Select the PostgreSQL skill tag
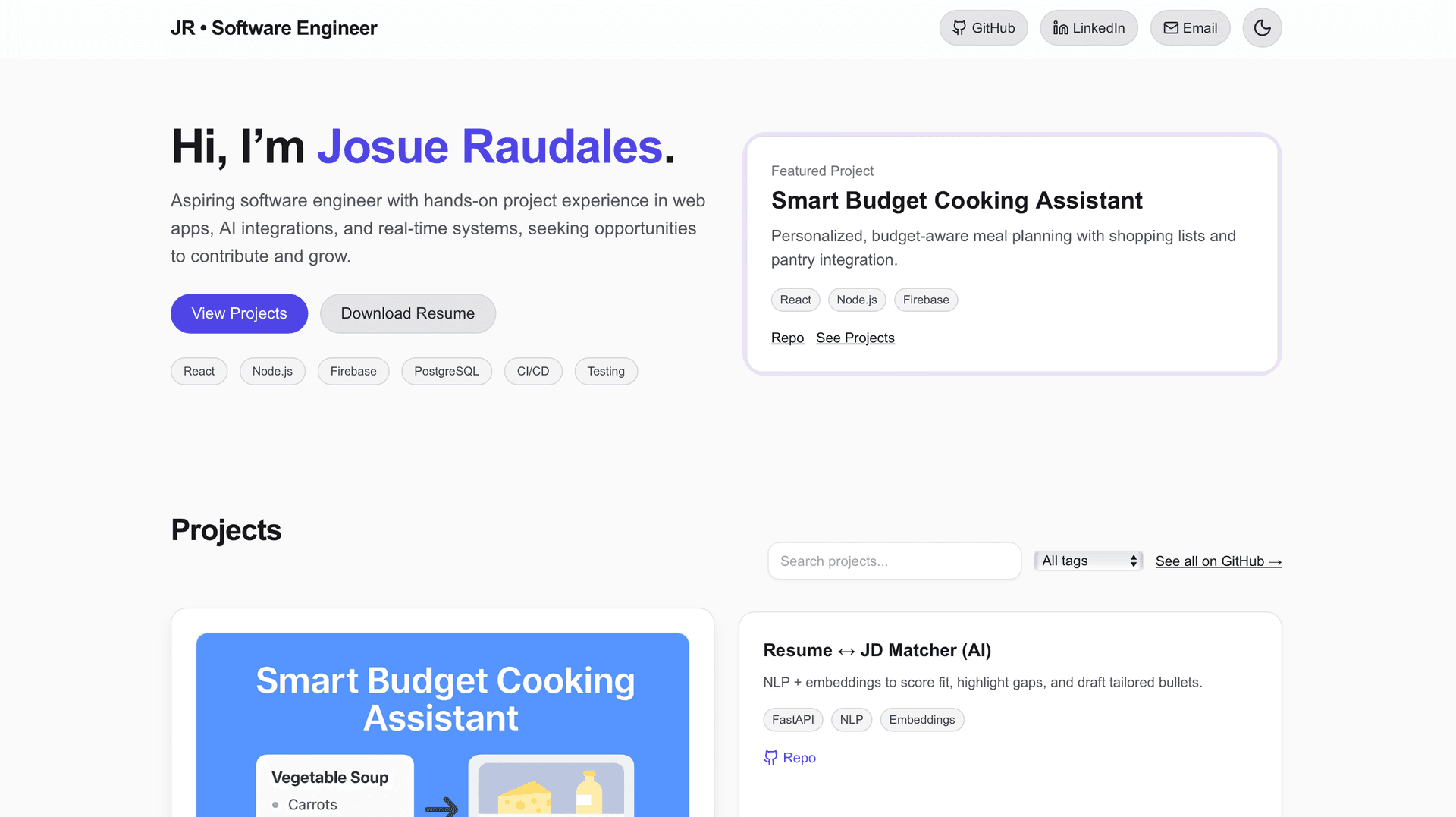 pyautogui.click(x=446, y=371)
